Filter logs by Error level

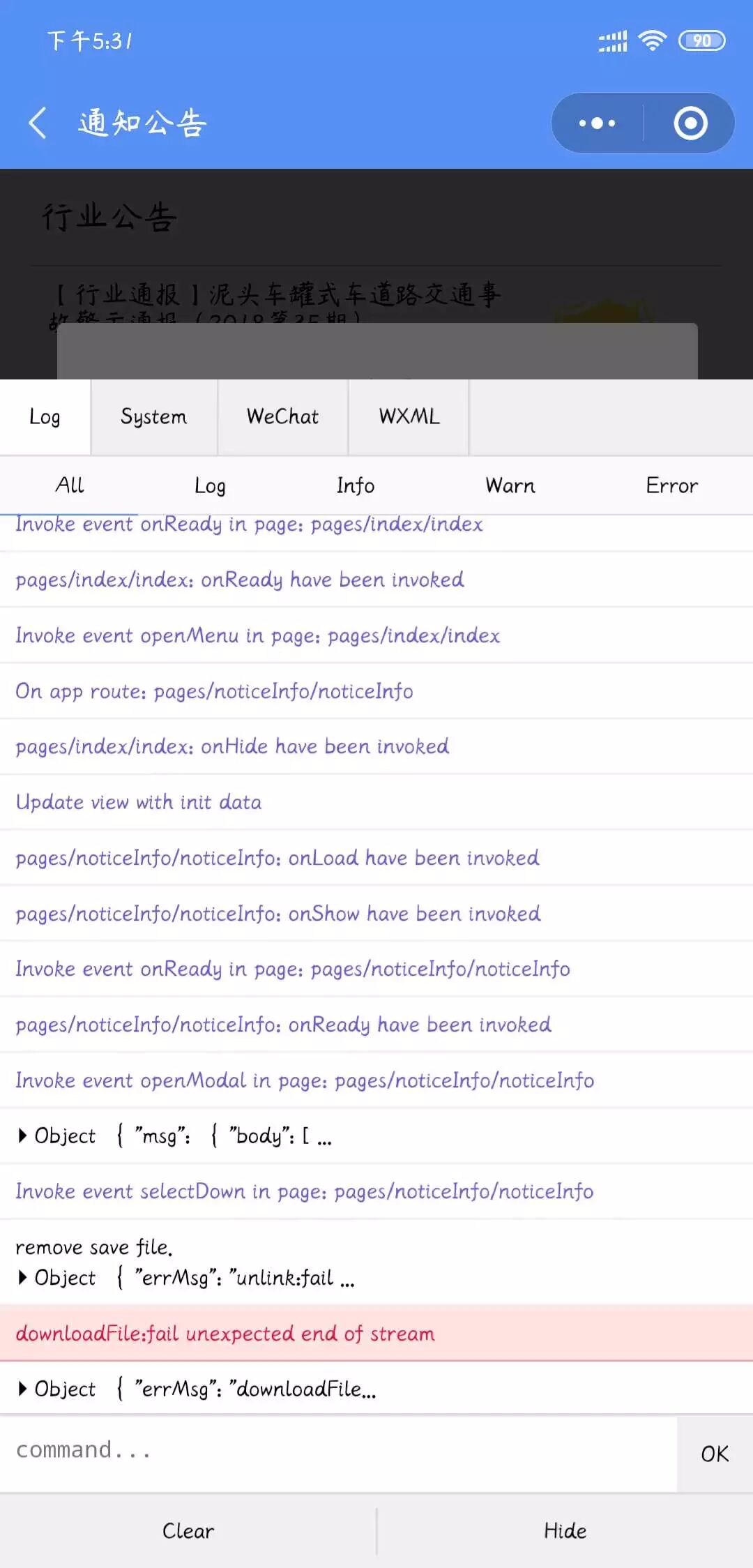tap(671, 485)
